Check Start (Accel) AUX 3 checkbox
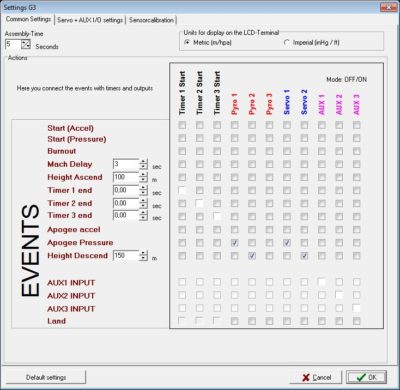This screenshot has height=390, width=400. click(x=357, y=125)
